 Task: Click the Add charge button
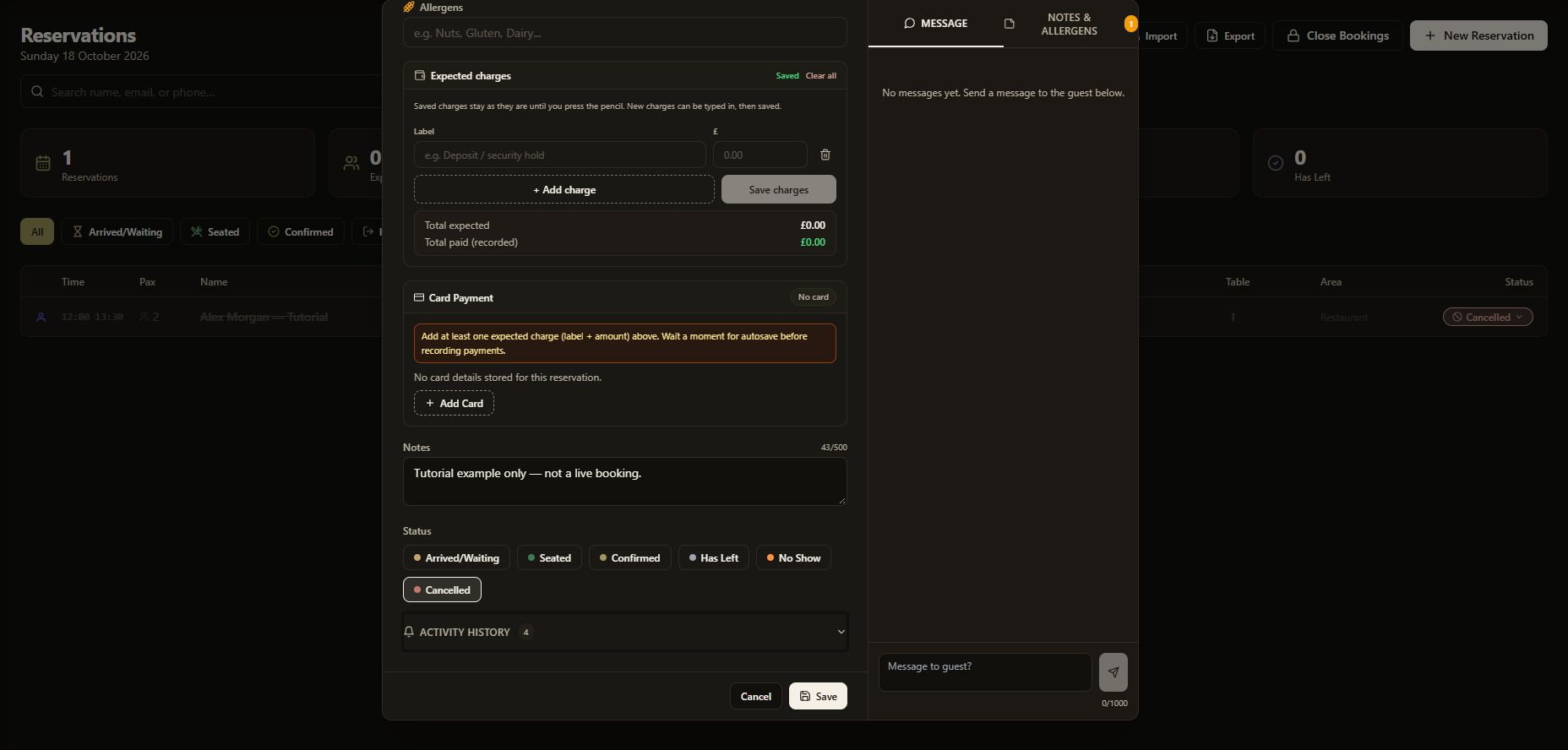tap(564, 189)
